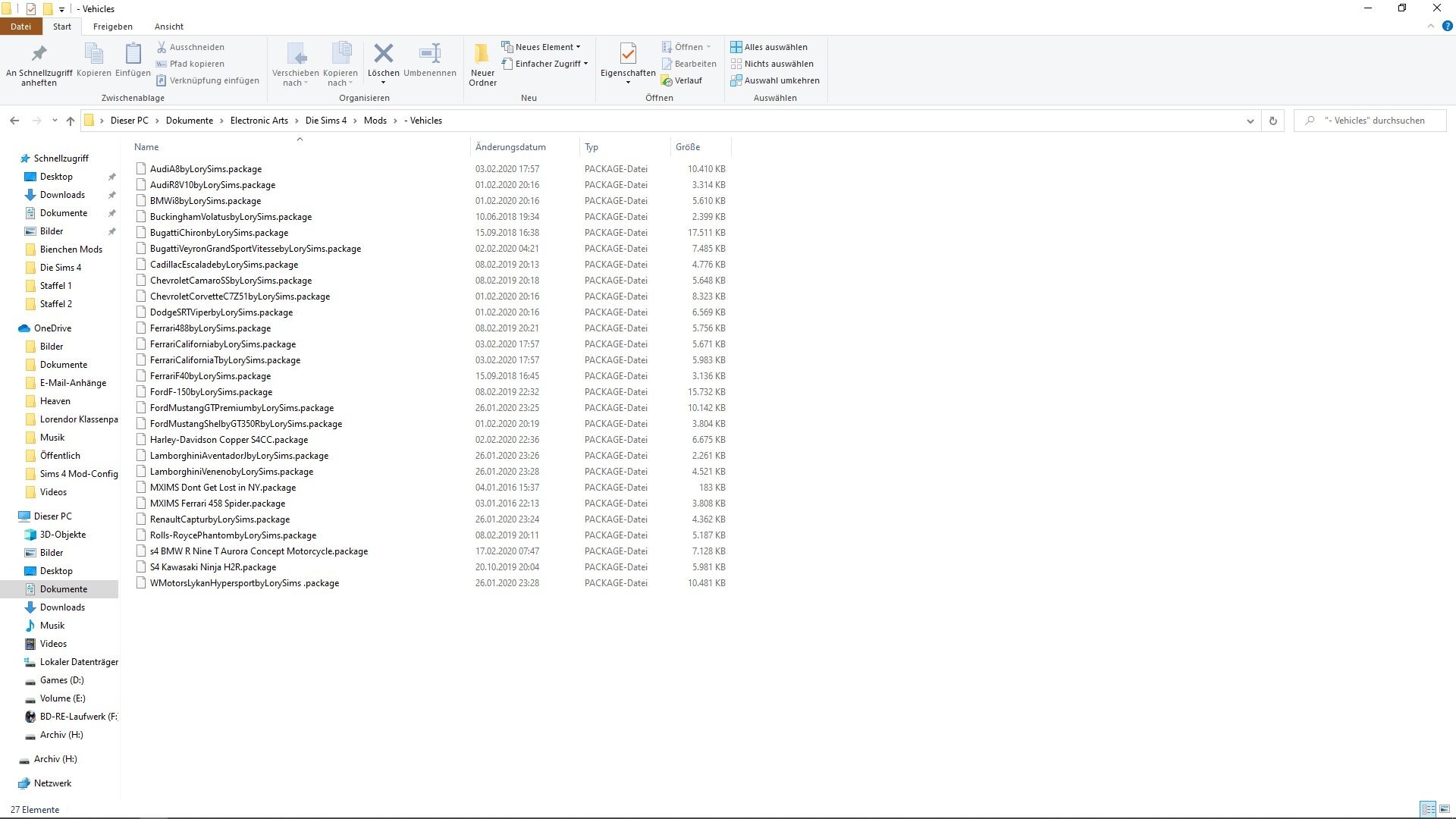Screen dimensions: 1456x819
Task: Go up one folder level
Action: click(x=71, y=121)
